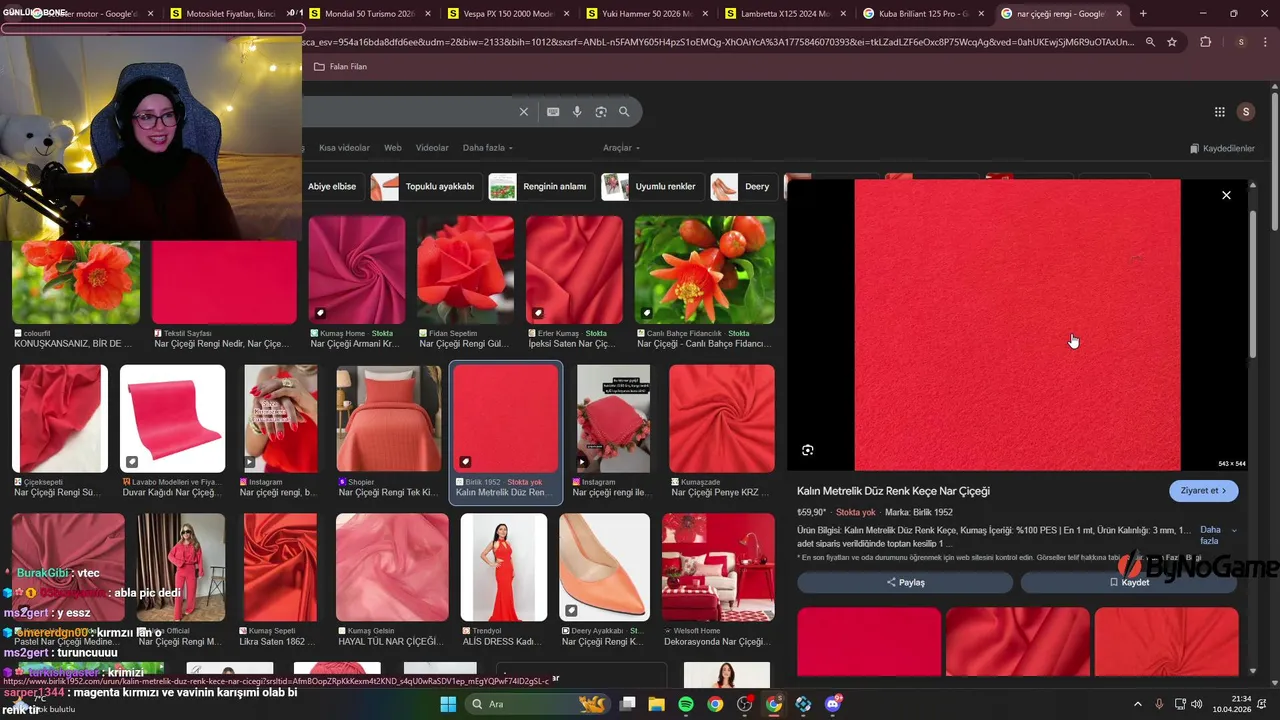Select the Renginin anlamı filter chip
This screenshot has width=1280, height=720.
click(x=541, y=186)
